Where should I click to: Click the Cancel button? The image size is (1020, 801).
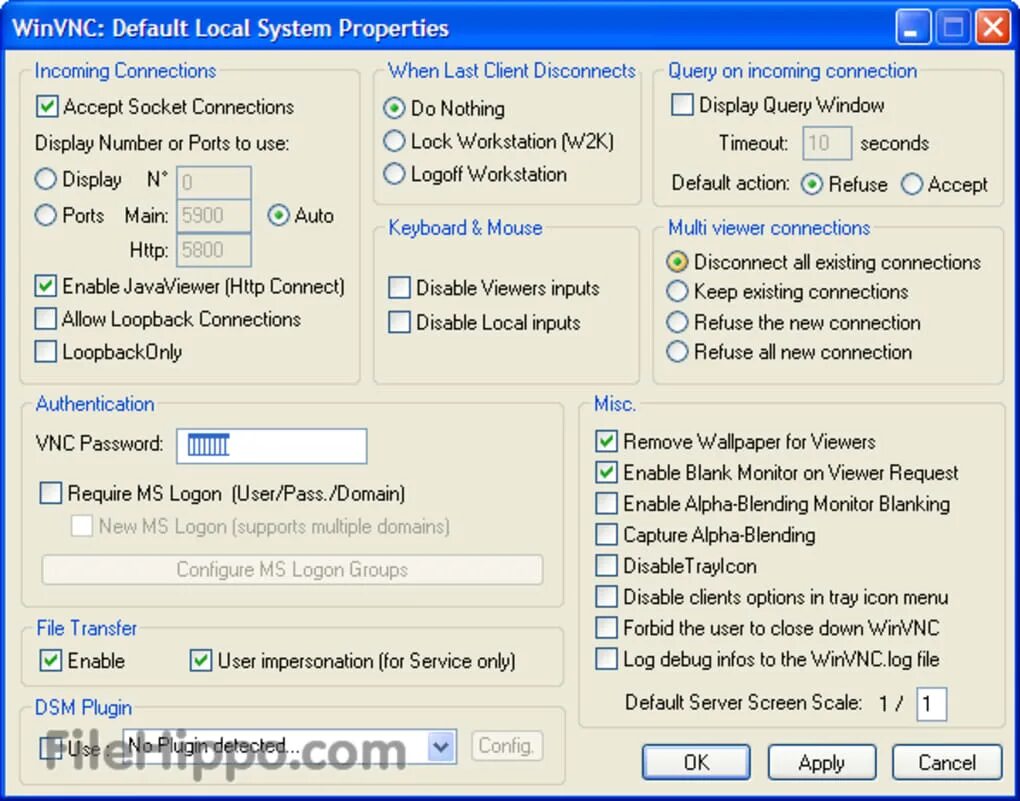(947, 763)
